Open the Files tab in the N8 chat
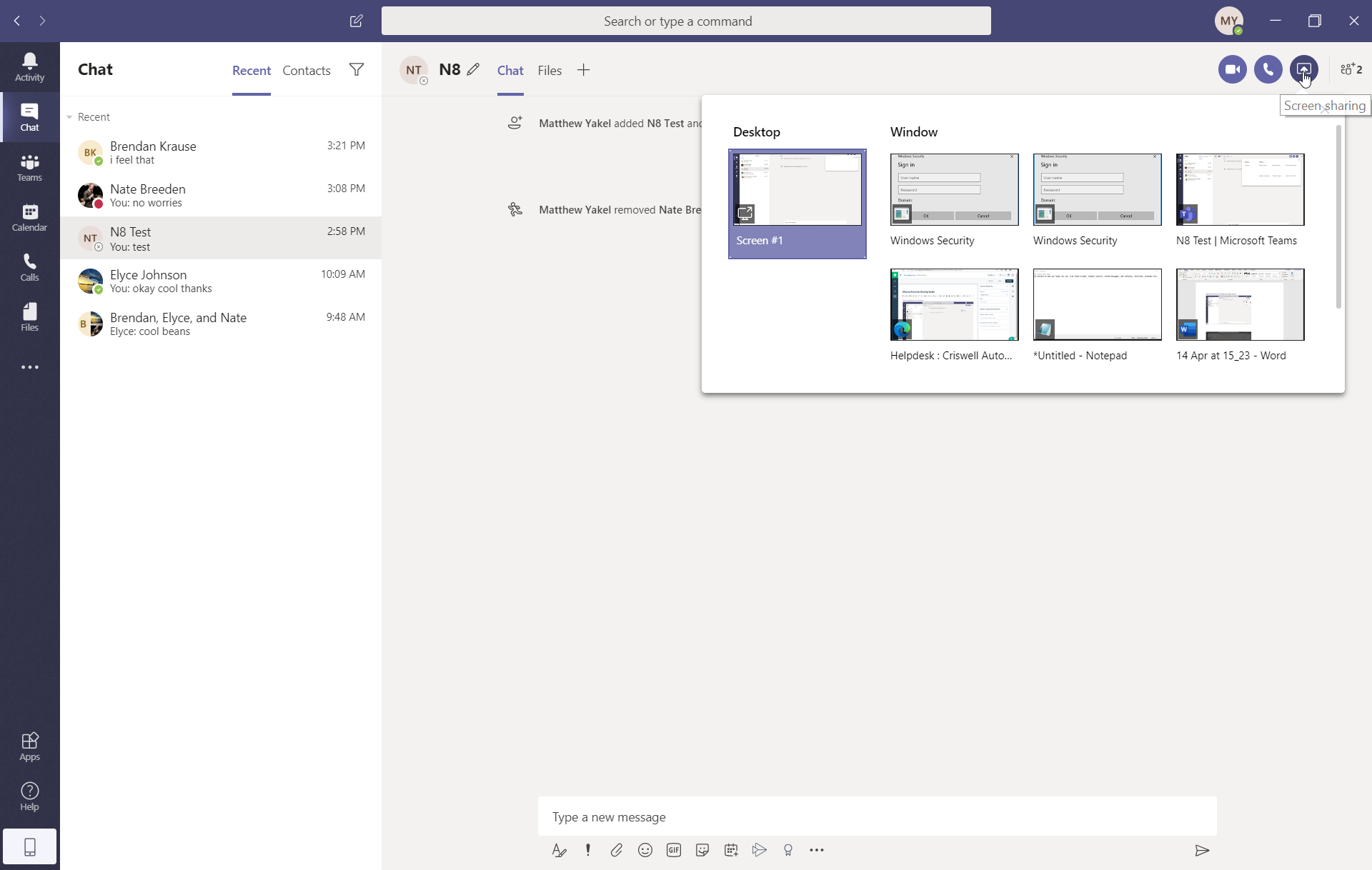Viewport: 1372px width, 870px height. [550, 71]
